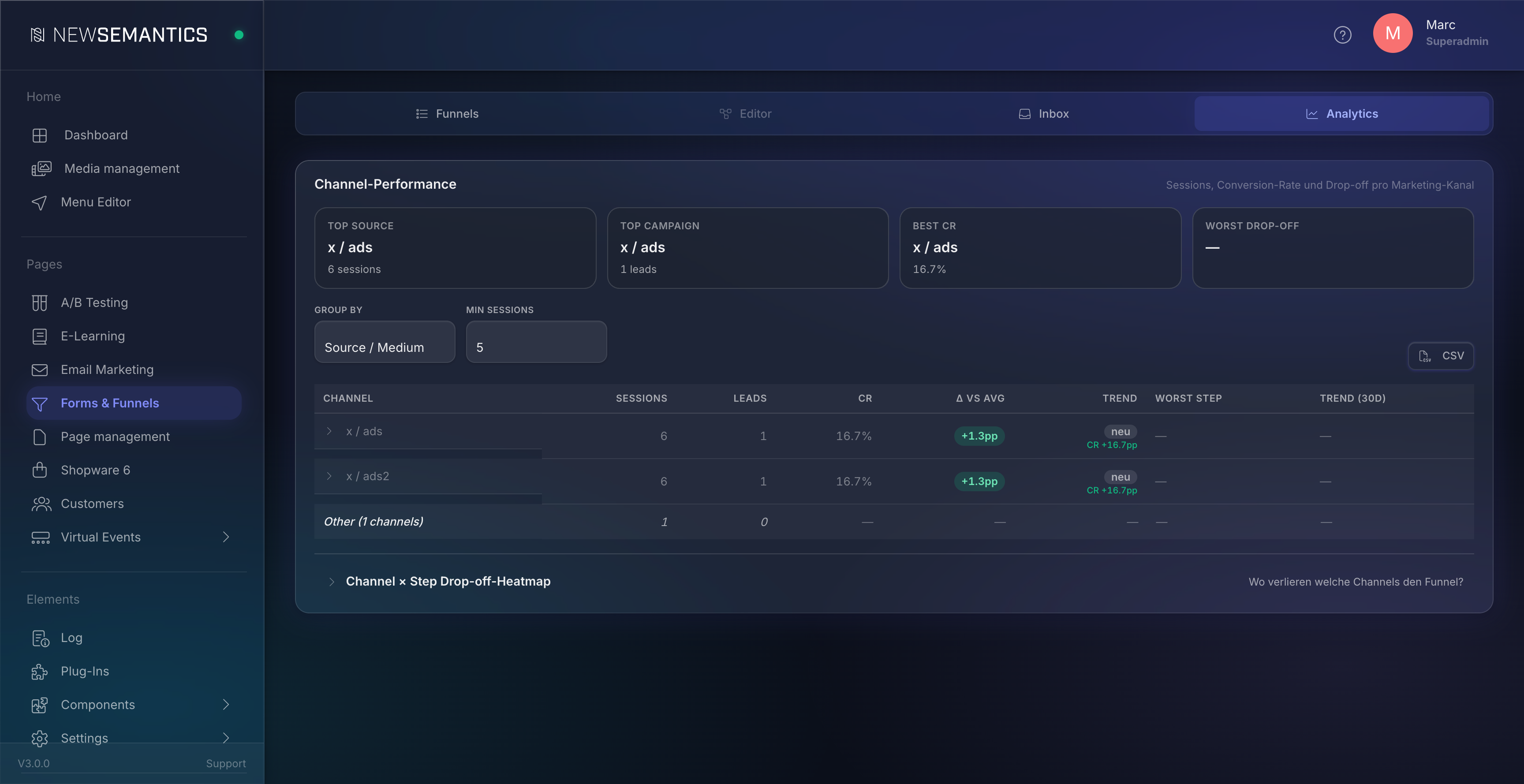
Task: Click +1.3pp badge in x / ads row
Action: point(979,436)
